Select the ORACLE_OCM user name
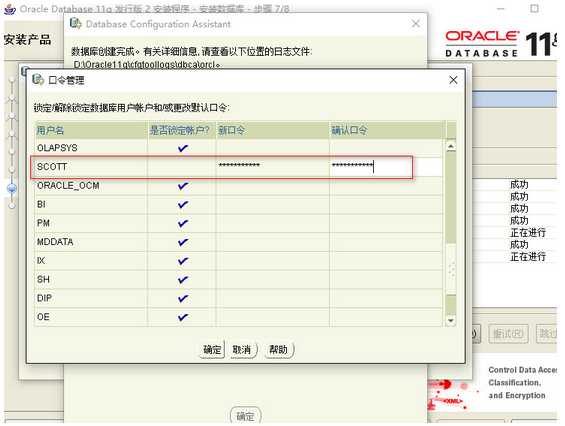 68,186
